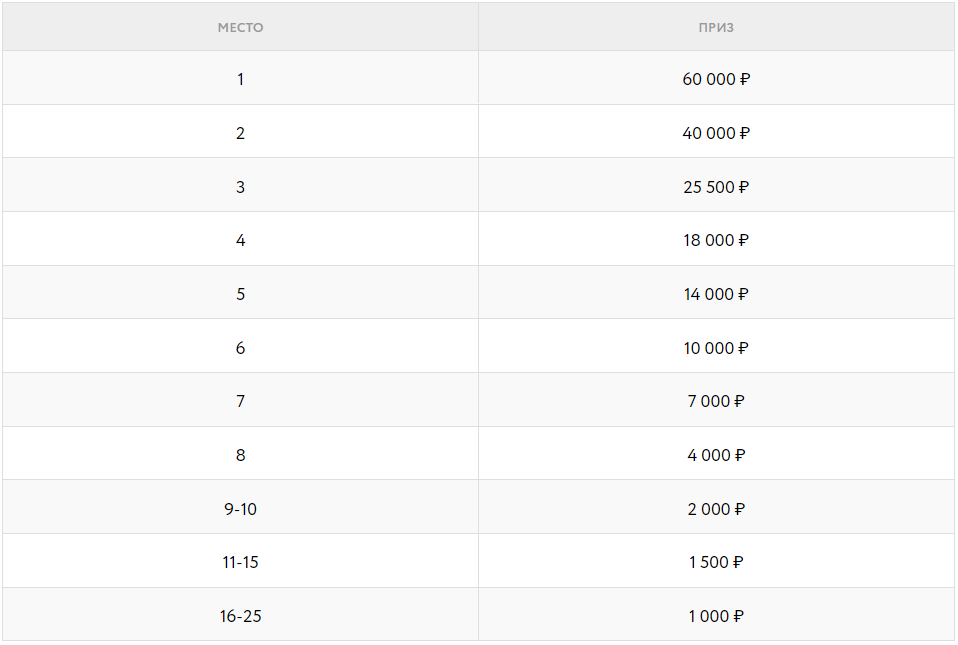Click the ПРИЗ column header
958x645 pixels.
pos(716,28)
